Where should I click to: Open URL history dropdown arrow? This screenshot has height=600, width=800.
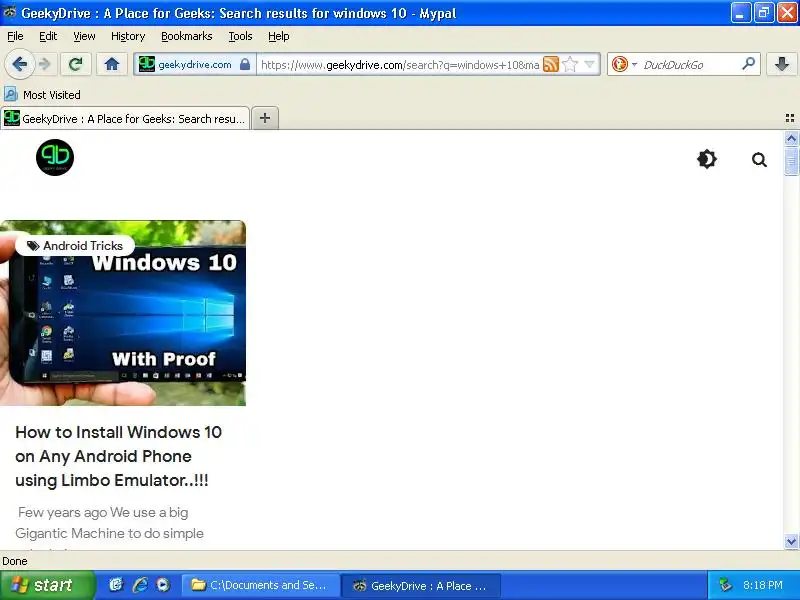point(589,64)
